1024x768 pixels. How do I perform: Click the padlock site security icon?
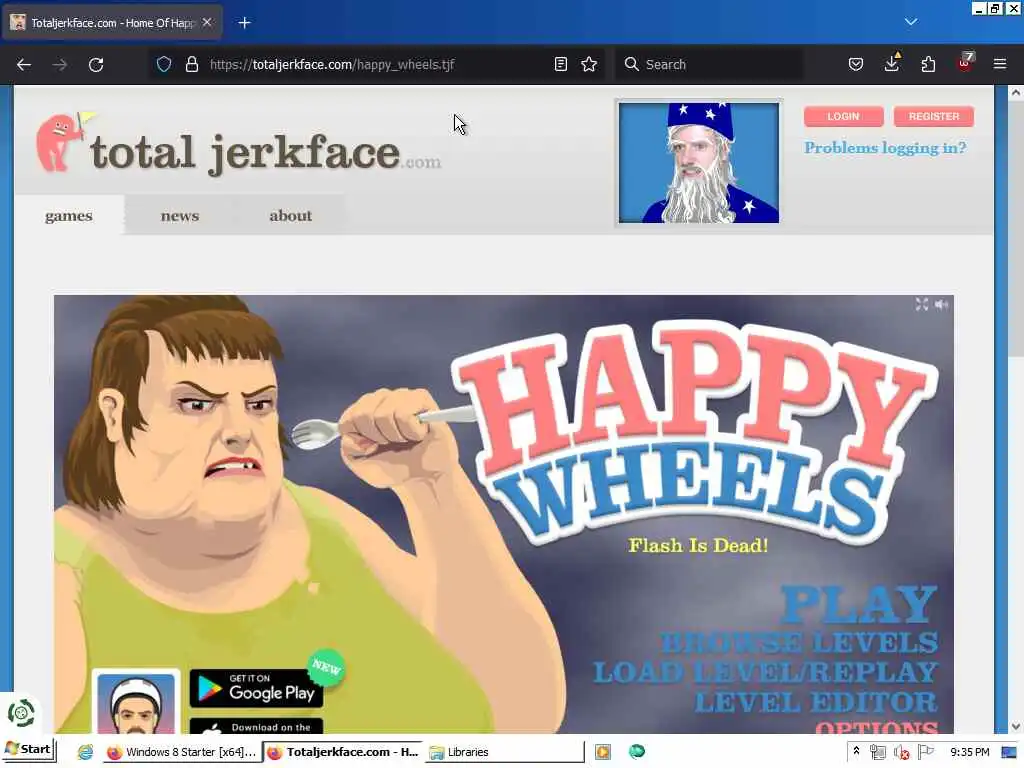tap(191, 64)
